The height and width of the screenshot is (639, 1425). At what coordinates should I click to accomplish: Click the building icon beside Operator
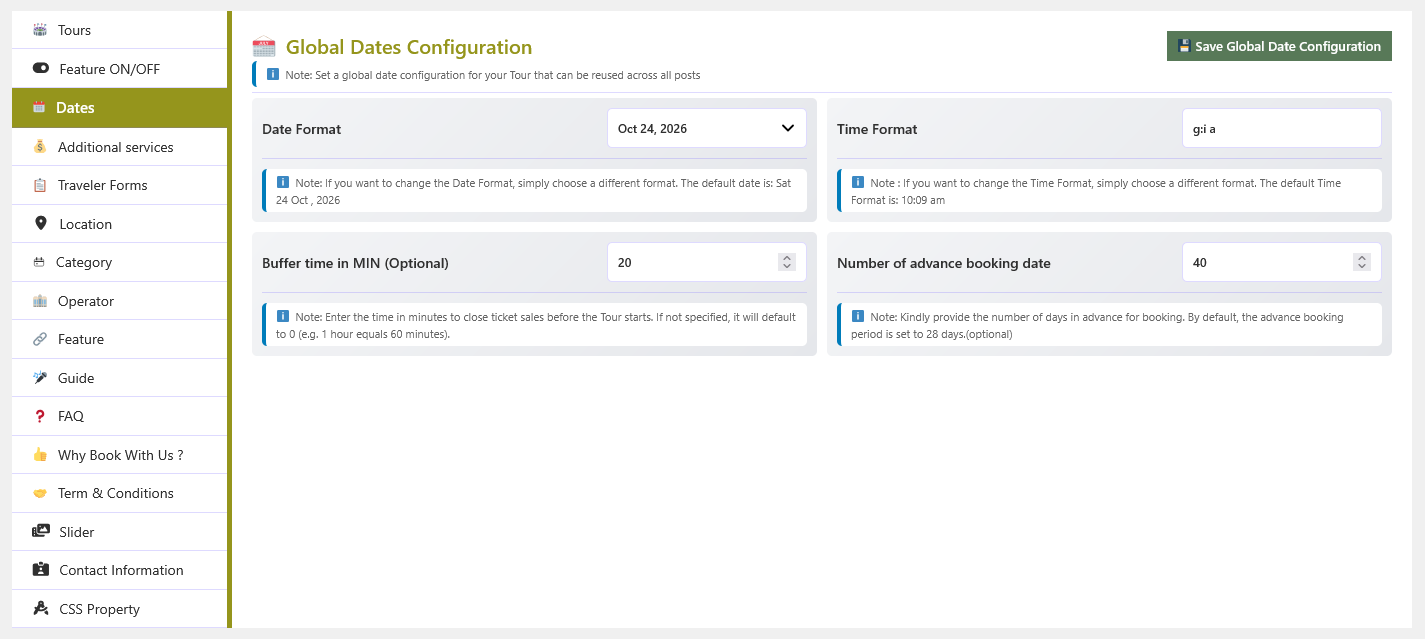[x=40, y=301]
